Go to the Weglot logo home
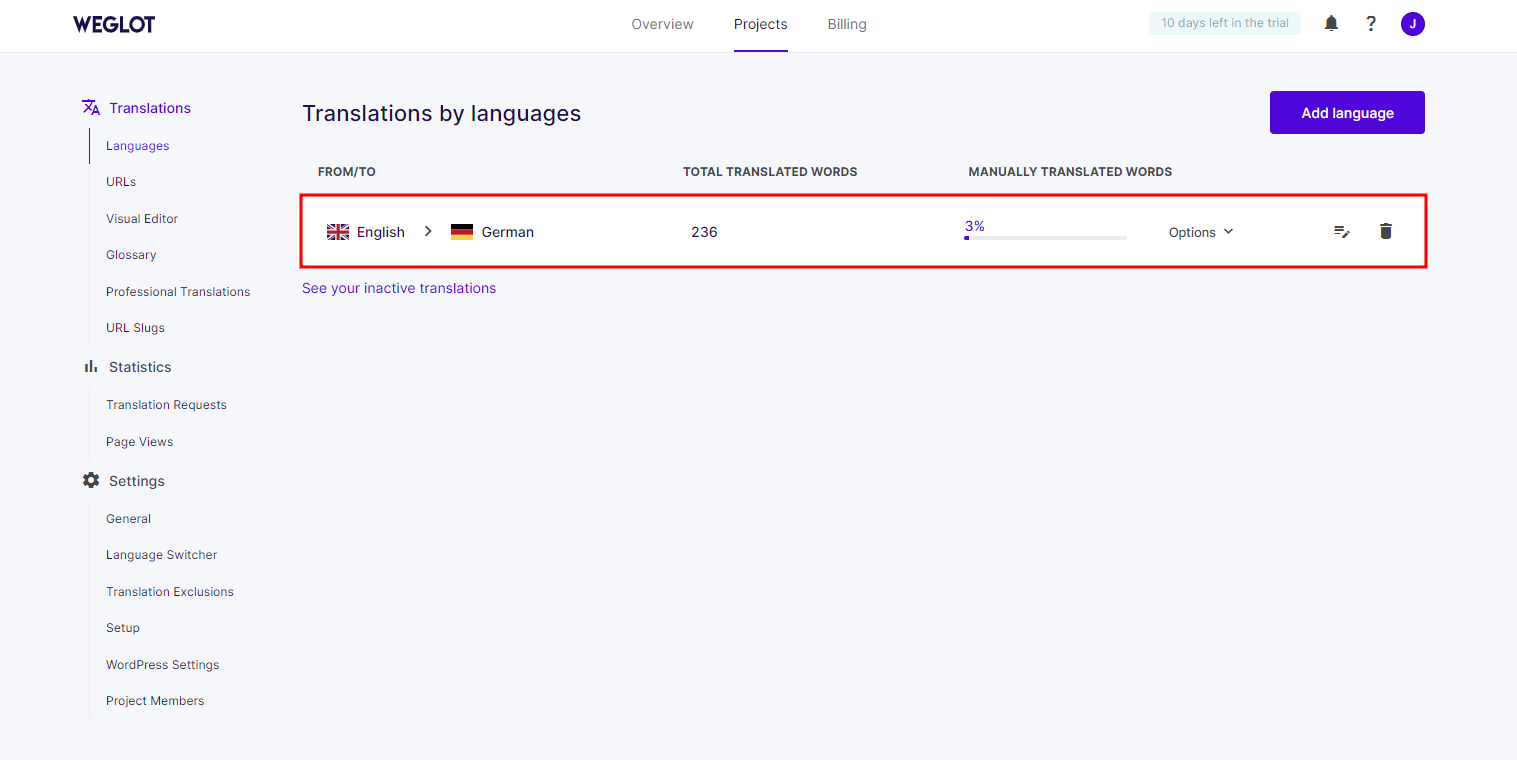The height and width of the screenshot is (760, 1517). (114, 24)
